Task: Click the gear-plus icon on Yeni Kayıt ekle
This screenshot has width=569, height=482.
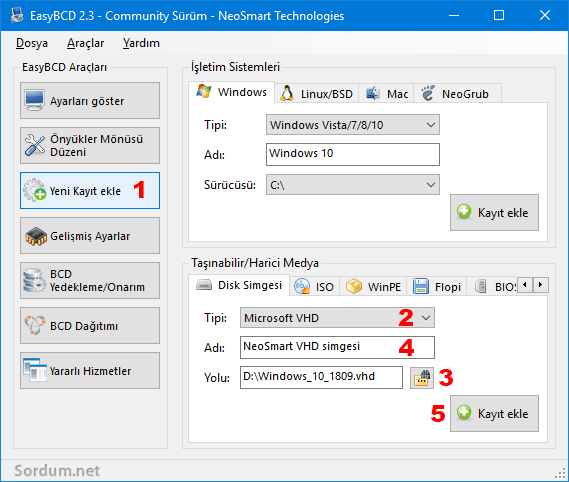Action: coord(35,190)
